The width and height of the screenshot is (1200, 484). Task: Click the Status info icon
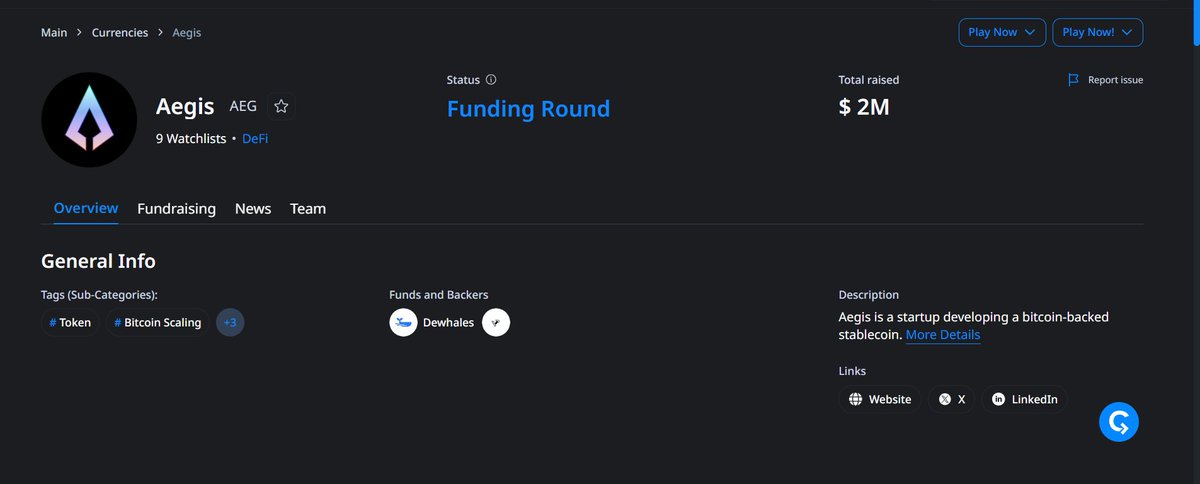(491, 80)
